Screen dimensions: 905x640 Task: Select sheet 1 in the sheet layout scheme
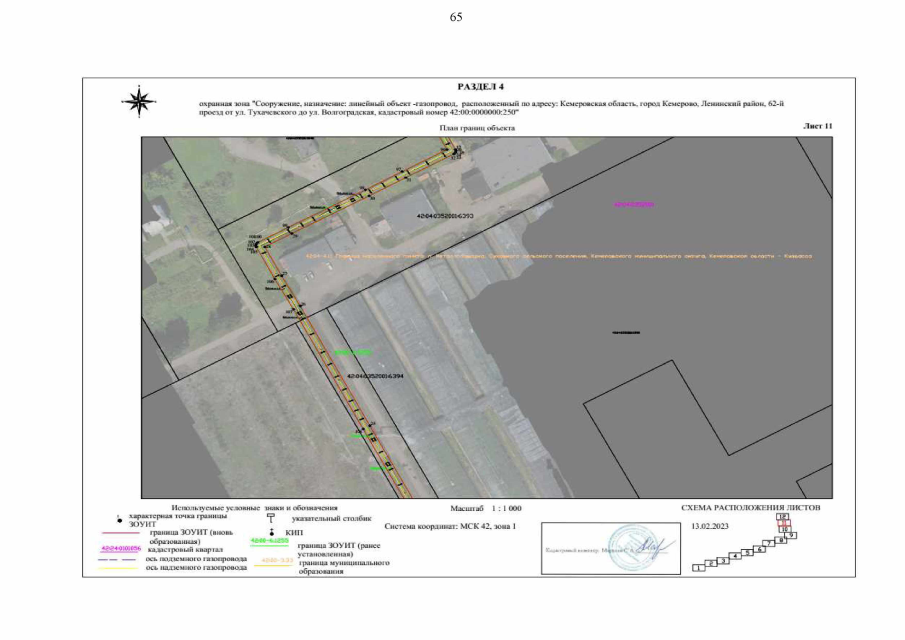pos(697,568)
